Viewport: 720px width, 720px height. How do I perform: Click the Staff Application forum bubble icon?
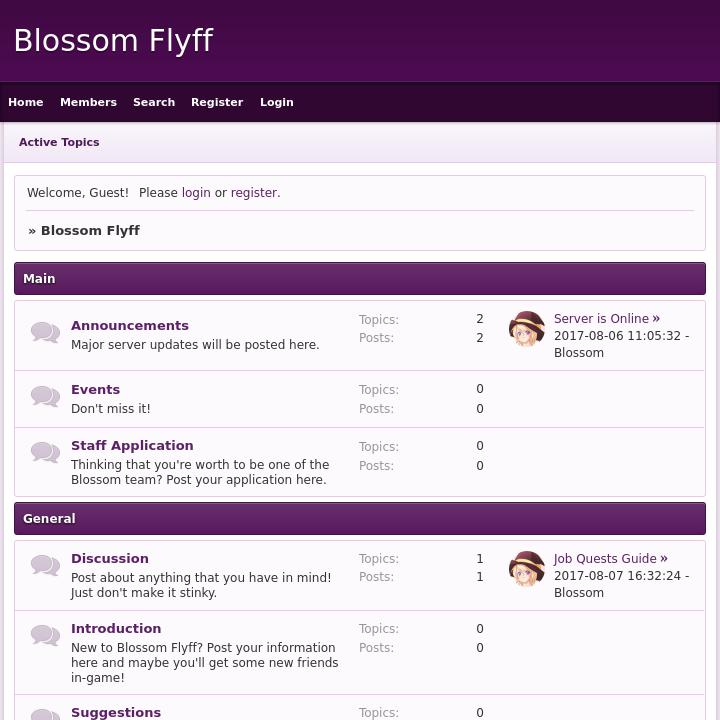click(x=45, y=453)
